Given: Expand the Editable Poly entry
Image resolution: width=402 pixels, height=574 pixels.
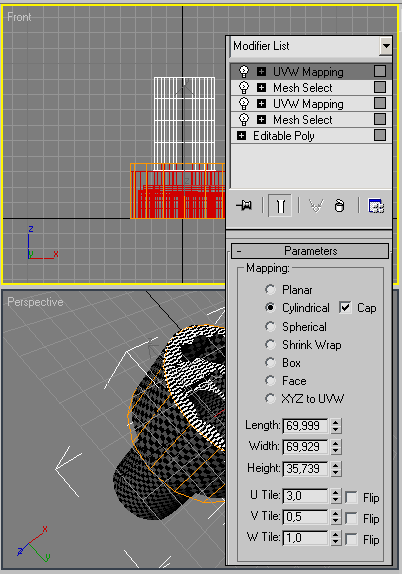Looking at the screenshot, I should click(241, 136).
